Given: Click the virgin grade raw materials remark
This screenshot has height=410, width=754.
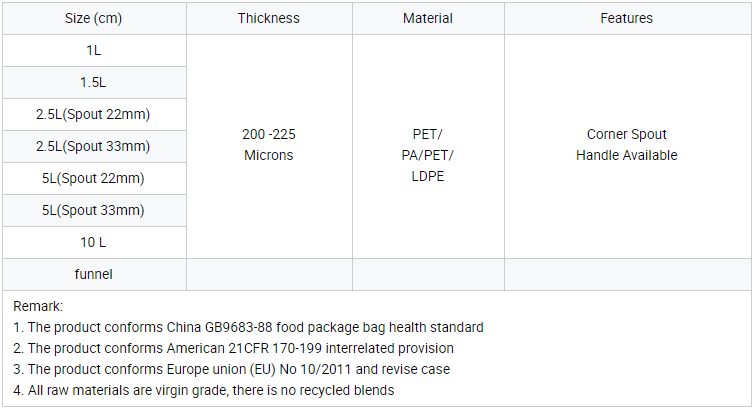Looking at the screenshot, I should [x=203, y=390].
